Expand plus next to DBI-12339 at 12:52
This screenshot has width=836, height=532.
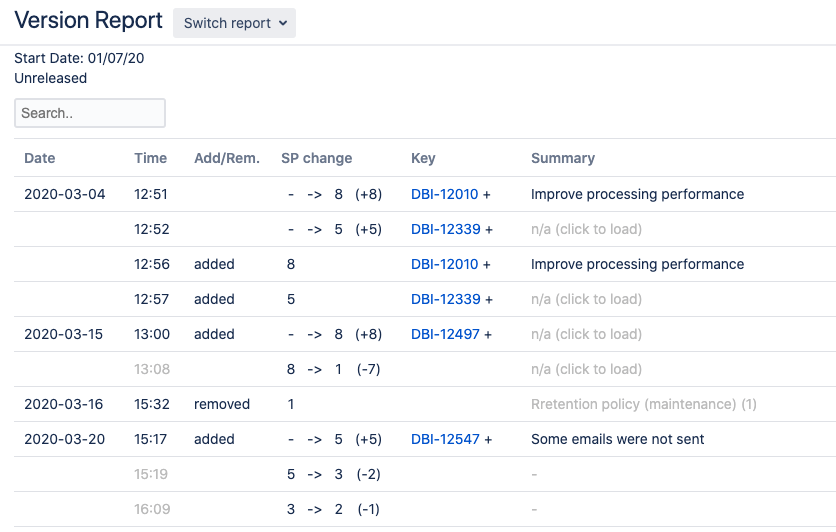(489, 230)
